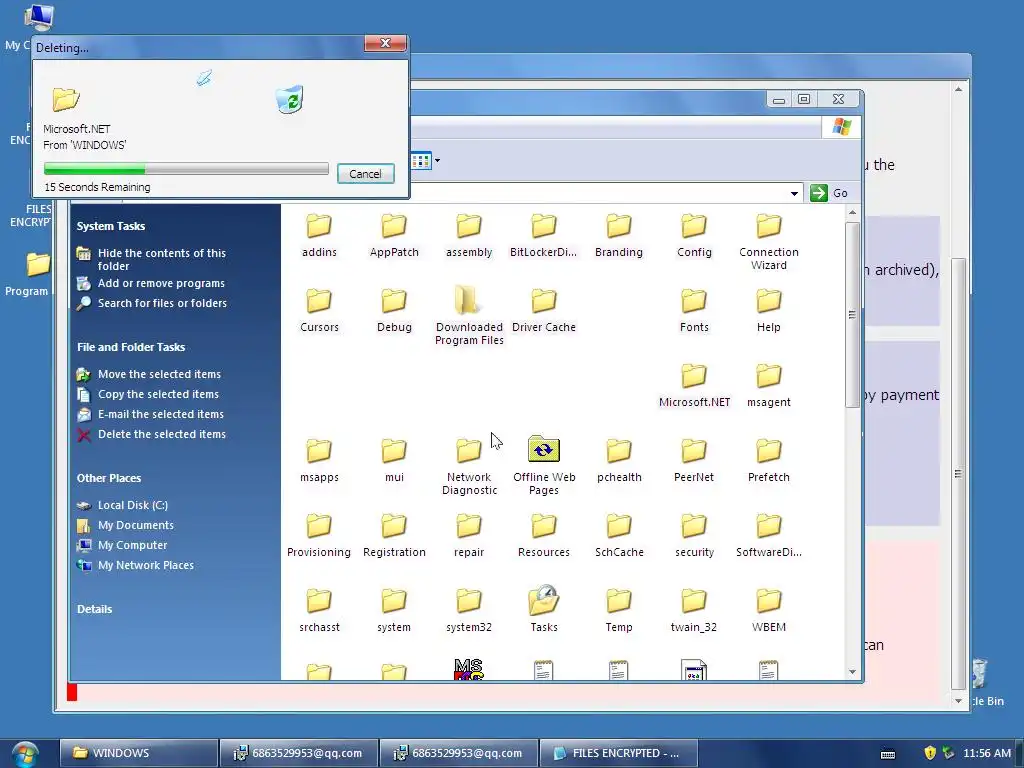The image size is (1024, 768).
Task: Open the Start menu orb
Action: click(25, 754)
